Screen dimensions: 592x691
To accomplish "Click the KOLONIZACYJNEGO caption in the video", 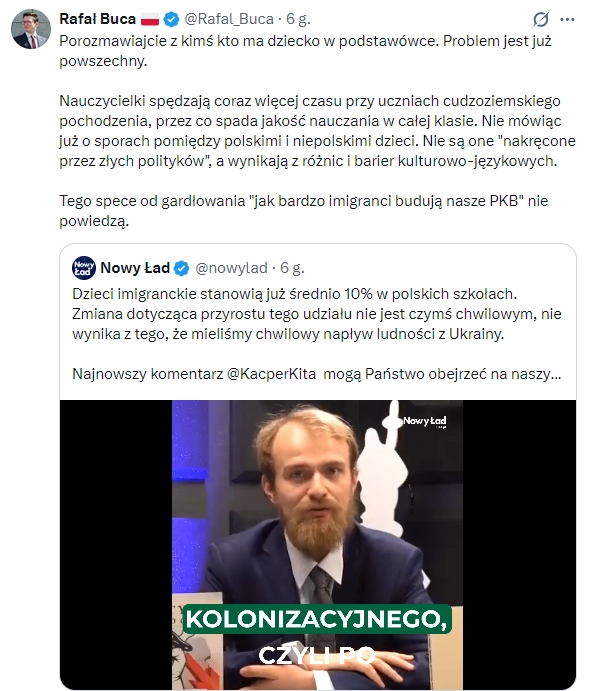I will tap(316, 620).
